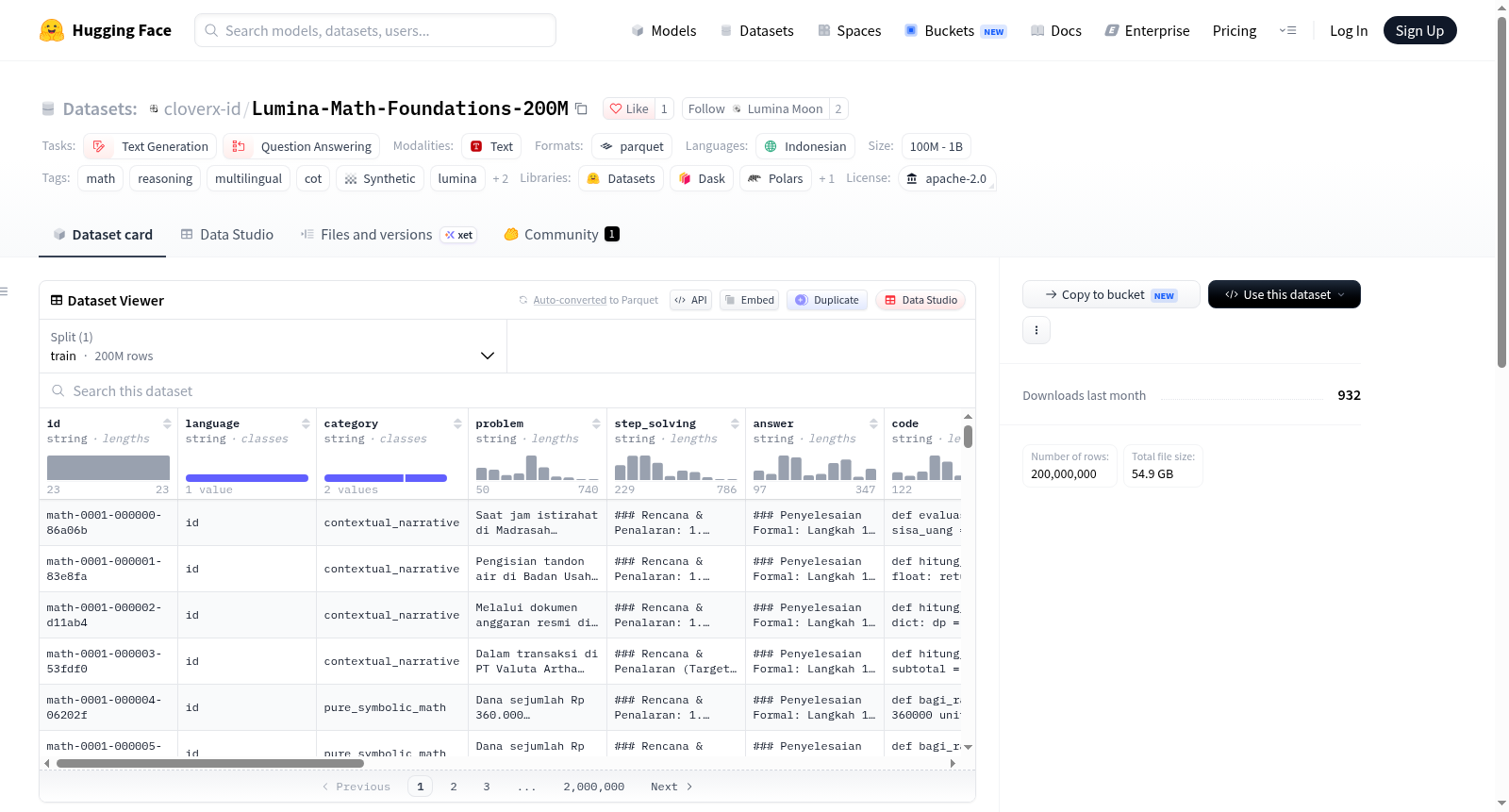The width and height of the screenshot is (1509, 812).
Task: Sort the step_solving column
Action: (735, 423)
